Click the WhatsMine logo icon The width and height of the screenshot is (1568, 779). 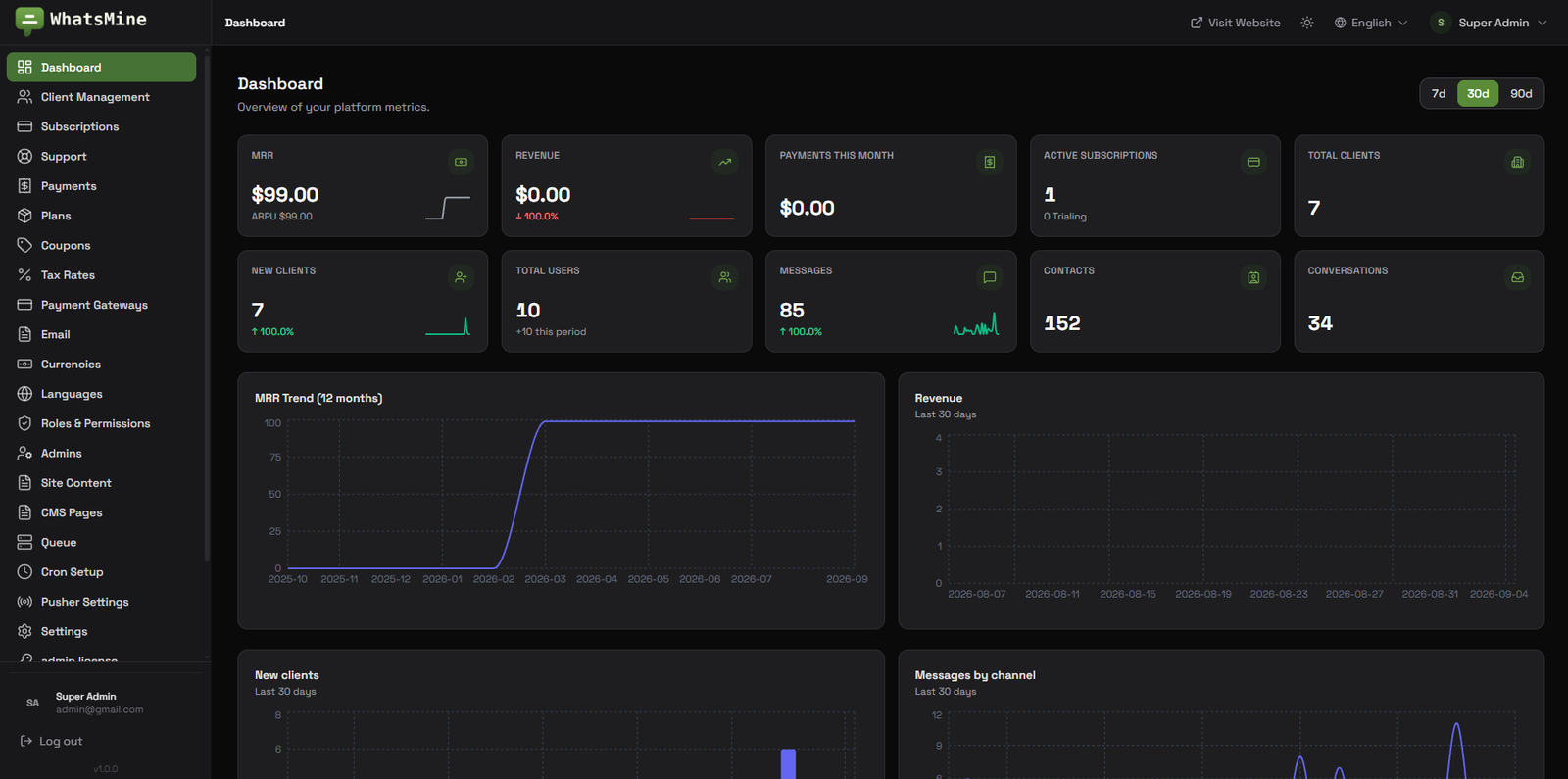[29, 21]
